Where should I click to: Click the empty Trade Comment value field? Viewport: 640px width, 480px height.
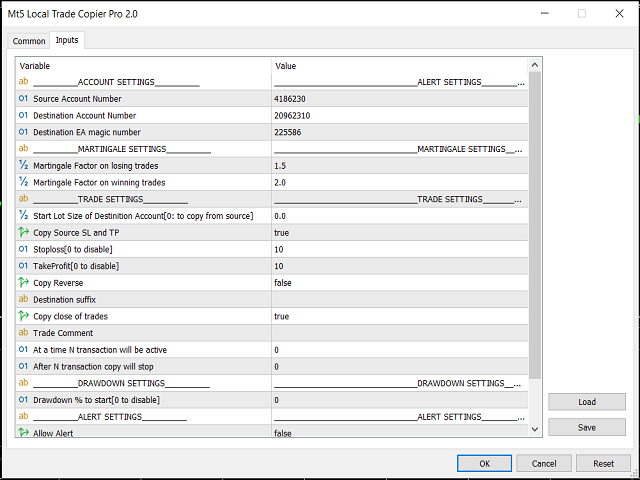pos(400,333)
